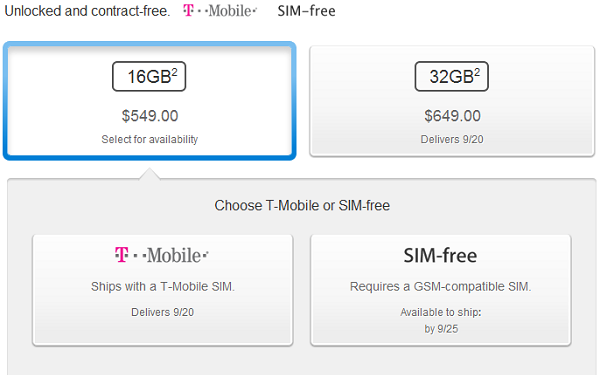
Task: Click 'Ships with a T-Mobile SIM.' text
Action: point(163,286)
